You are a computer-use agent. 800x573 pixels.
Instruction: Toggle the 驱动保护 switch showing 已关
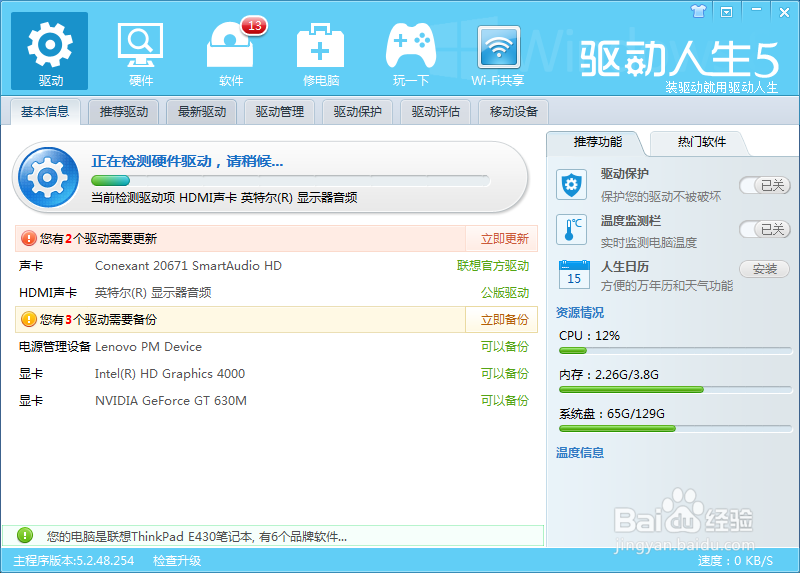[x=765, y=185]
